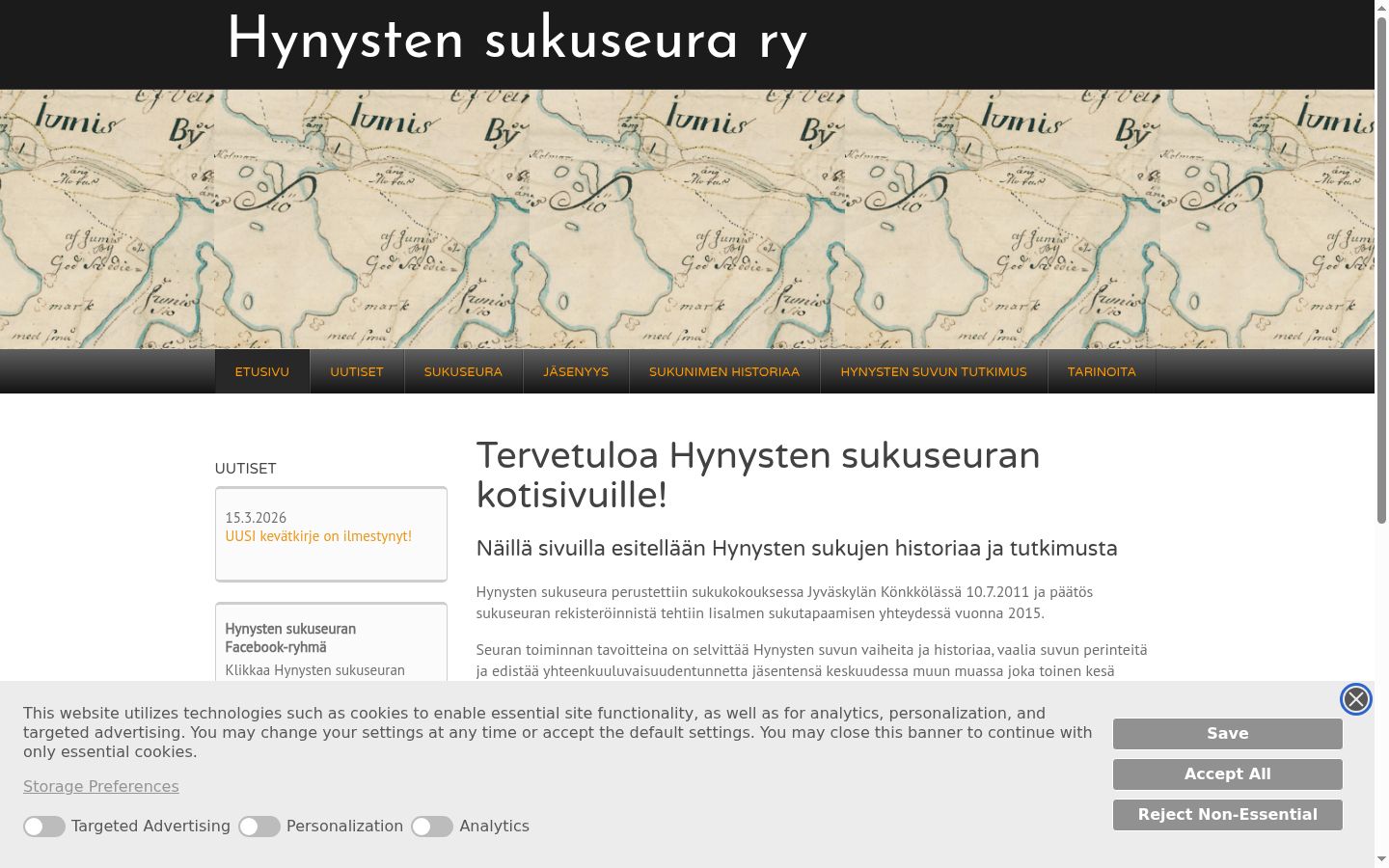The image size is (1389, 868).
Task: Select JÄSENYYS in the navigation bar
Action: pos(576,371)
